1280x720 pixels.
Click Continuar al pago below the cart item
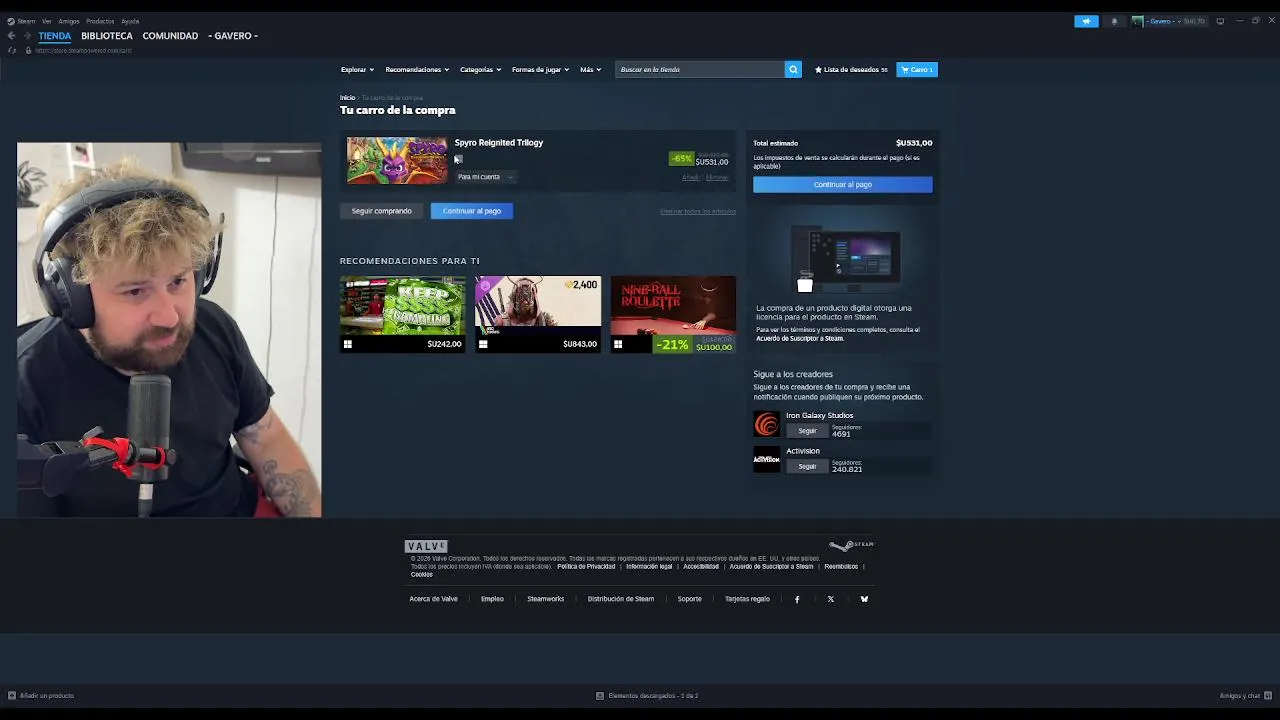(472, 211)
